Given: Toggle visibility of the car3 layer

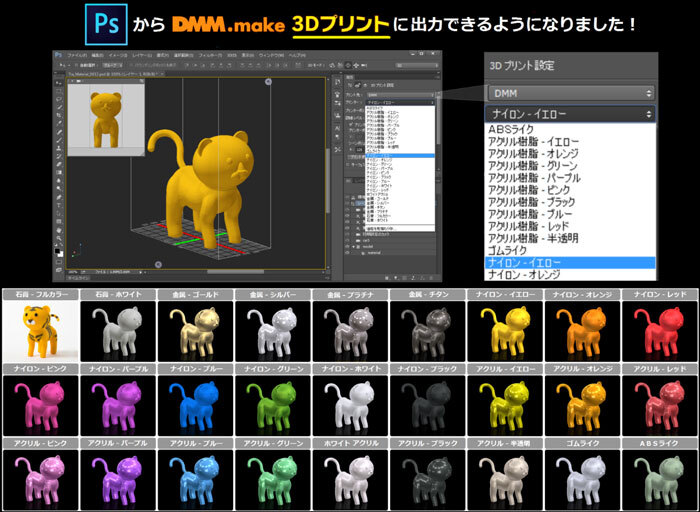Looking at the screenshot, I should point(347,241).
